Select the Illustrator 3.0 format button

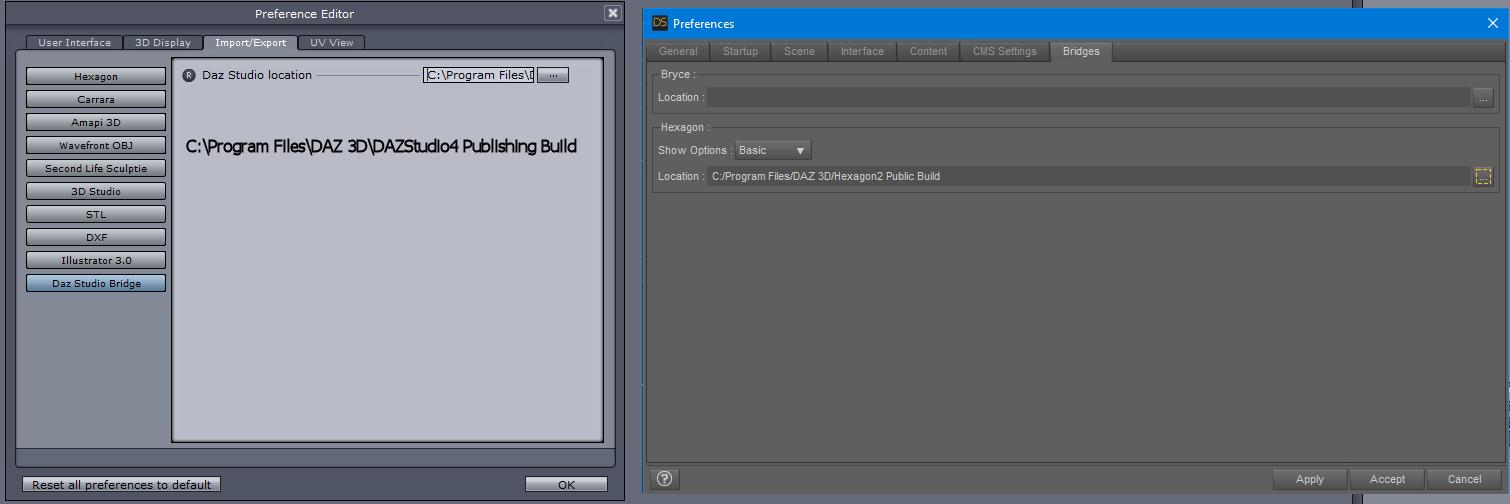(96, 260)
